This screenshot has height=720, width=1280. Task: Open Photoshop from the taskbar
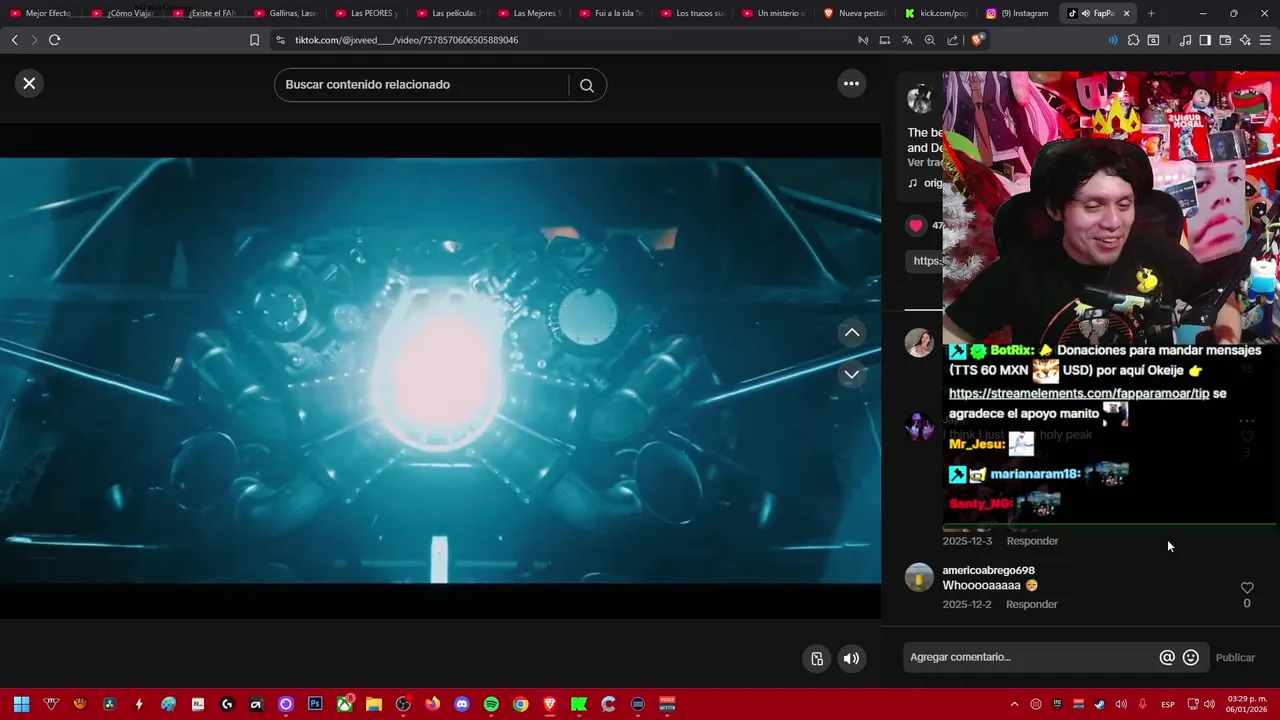click(x=315, y=704)
